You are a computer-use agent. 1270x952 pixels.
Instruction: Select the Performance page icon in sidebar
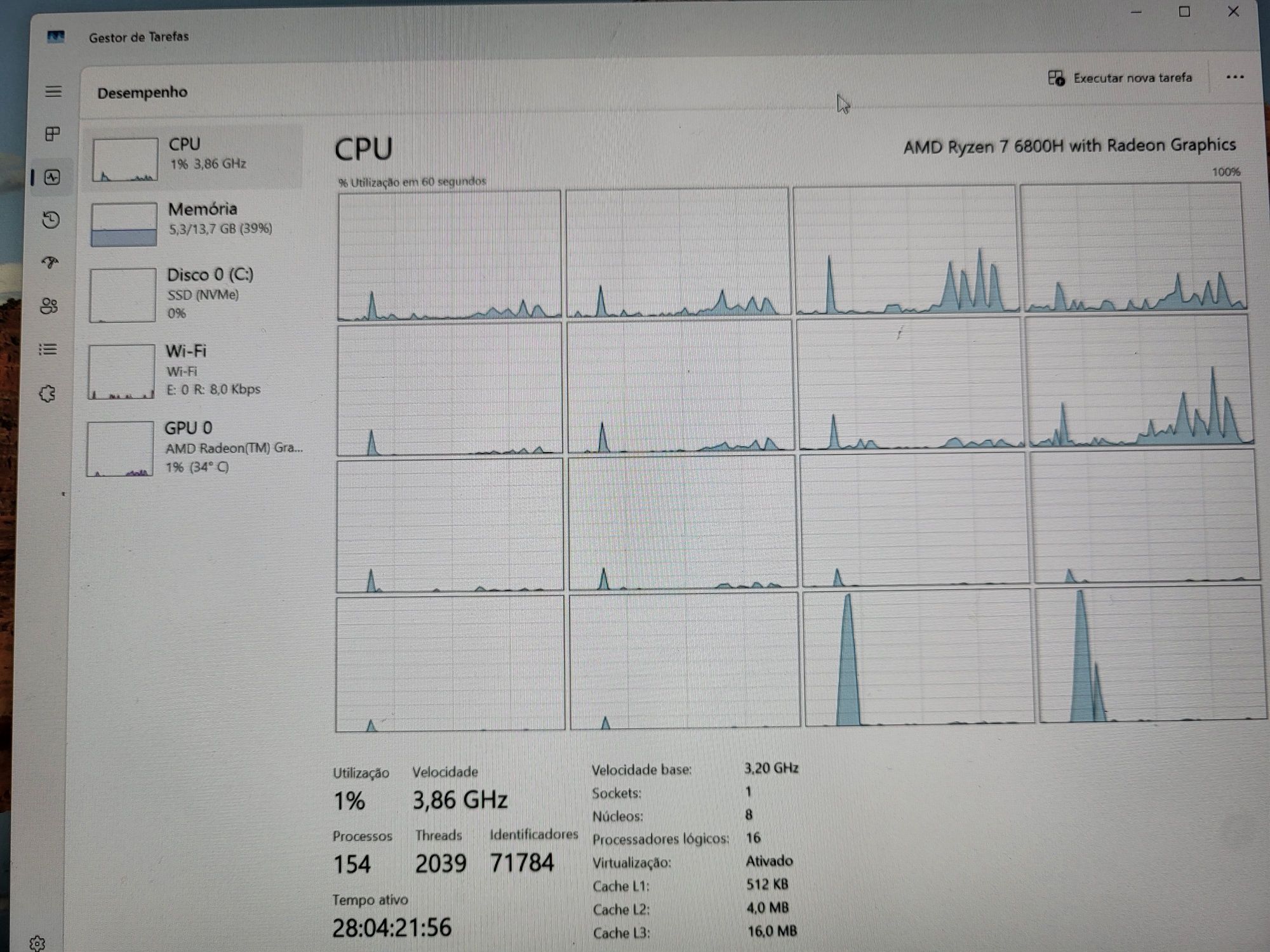(x=52, y=177)
